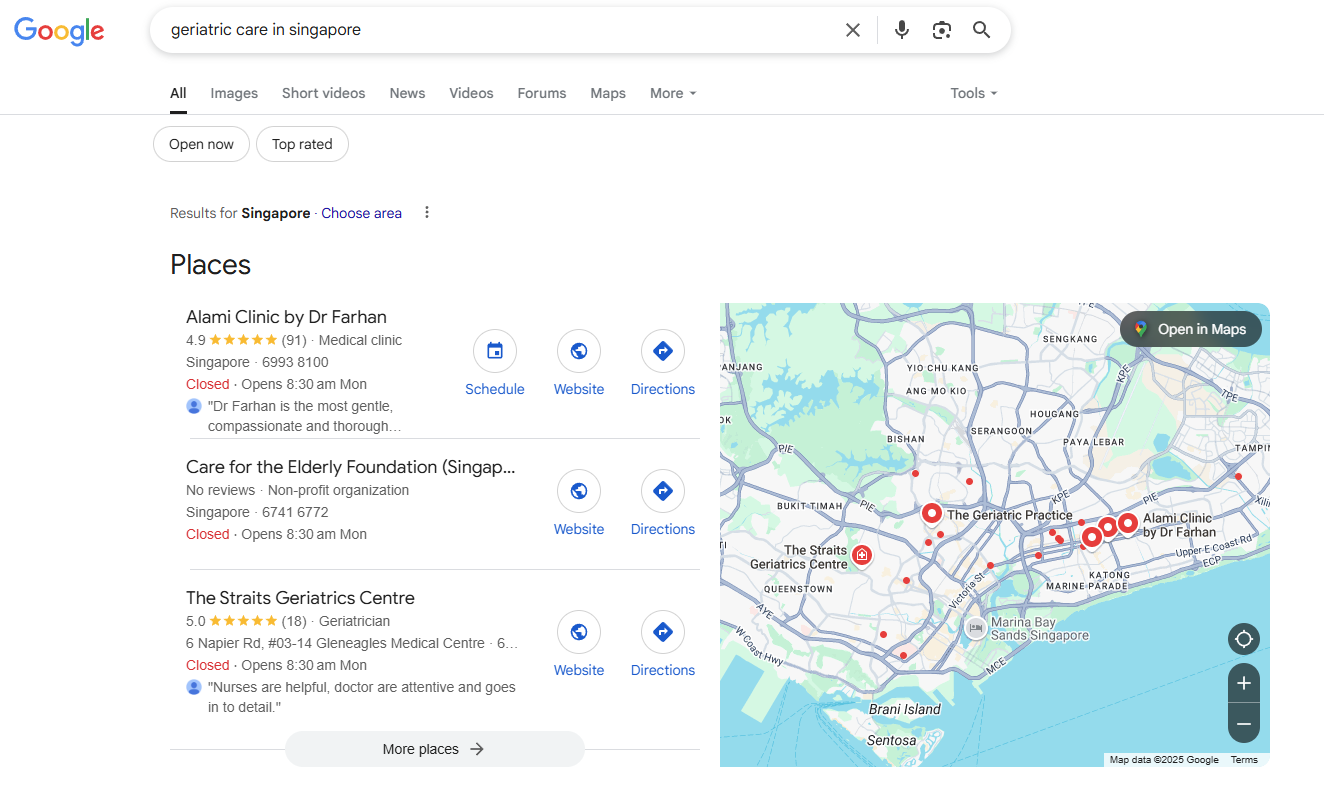1324x802 pixels.
Task: Open Website globe icon for Care for the Elderly Foundation
Action: click(x=579, y=491)
